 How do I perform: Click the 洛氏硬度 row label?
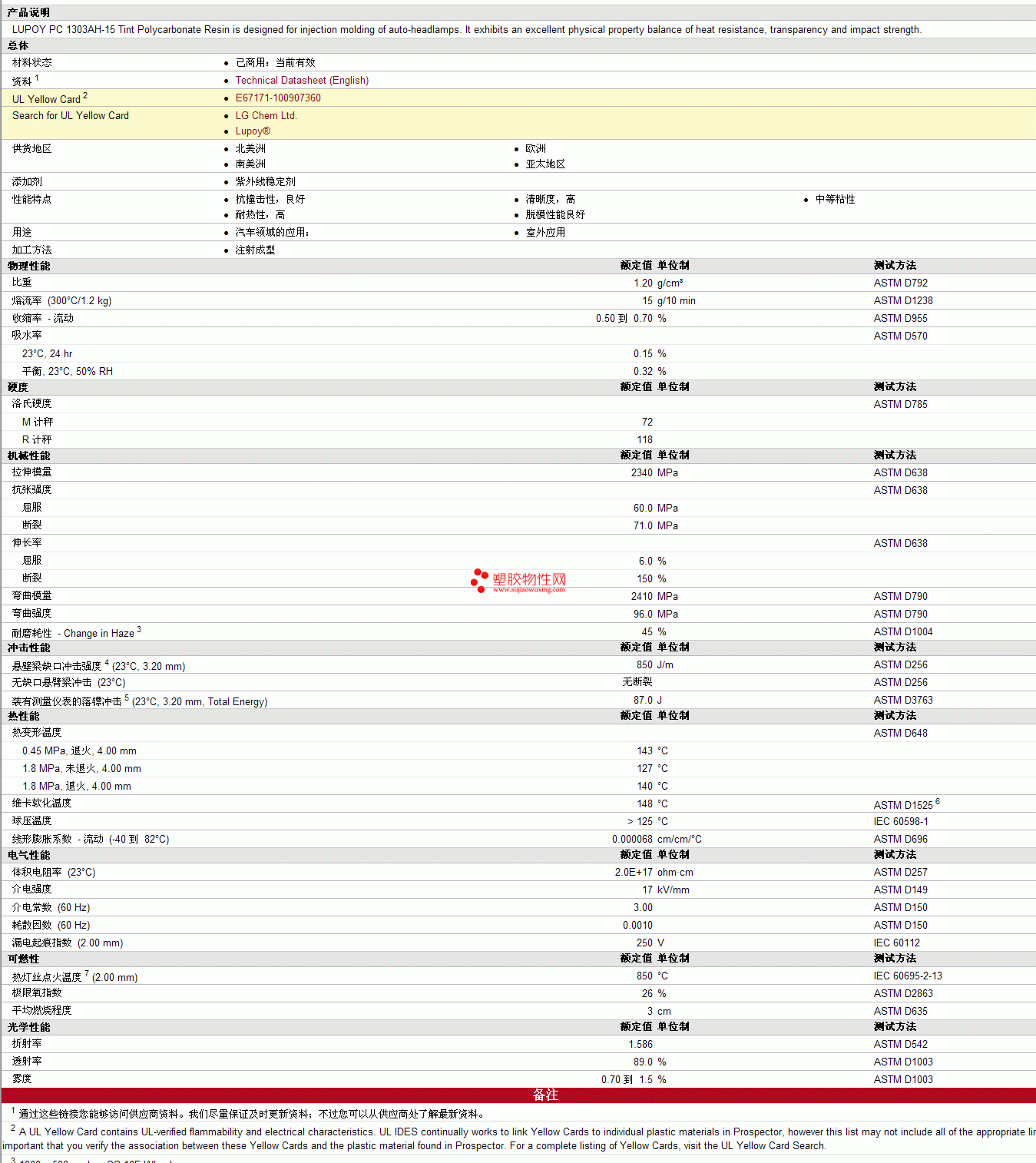(31, 403)
